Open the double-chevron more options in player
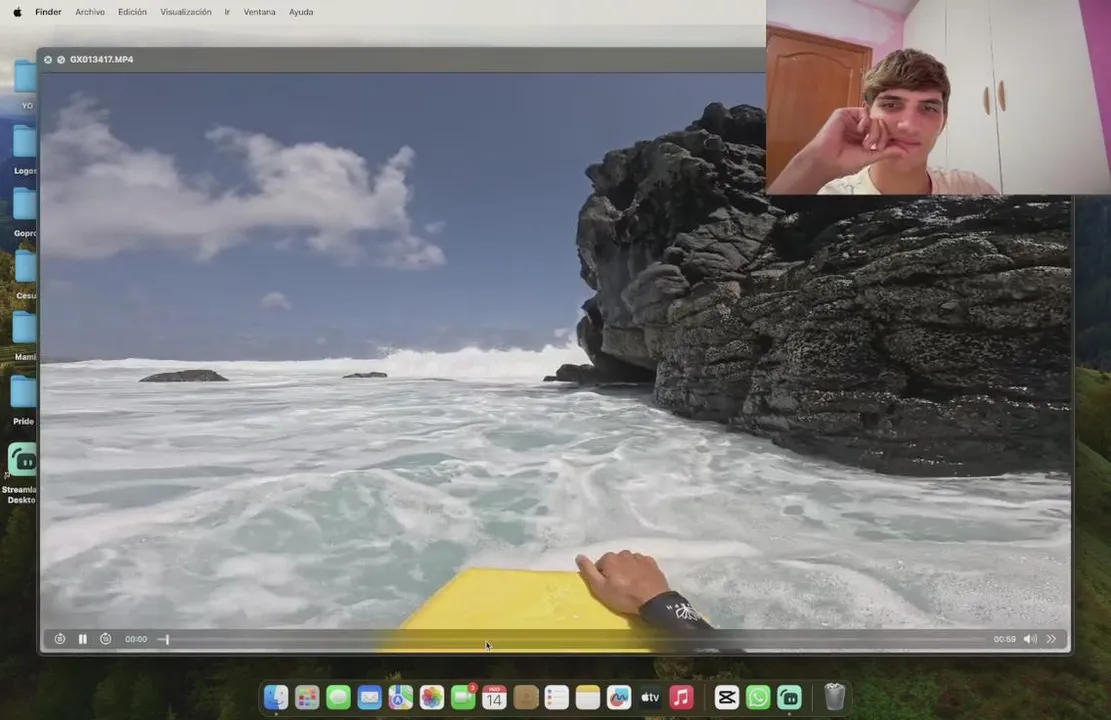Viewport: 1111px width, 720px height. [x=1051, y=639]
